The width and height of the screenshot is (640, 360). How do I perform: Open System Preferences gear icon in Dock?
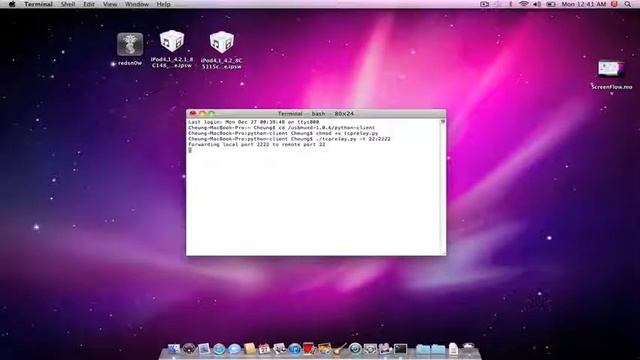click(370, 349)
